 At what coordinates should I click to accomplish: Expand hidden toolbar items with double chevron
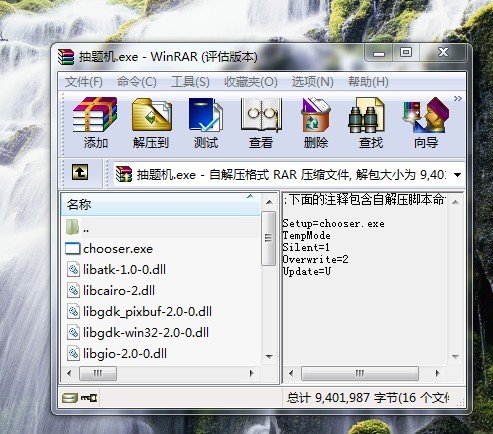[x=458, y=98]
